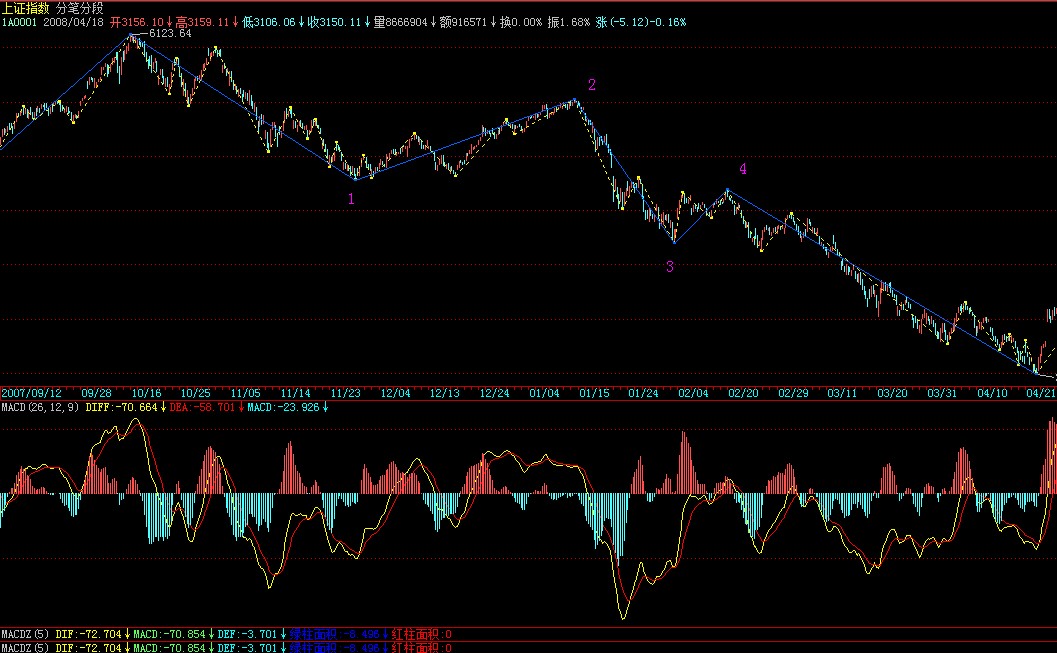
Task: Click the 2007/09/12 date on time axis
Action: pyautogui.click(x=31, y=394)
